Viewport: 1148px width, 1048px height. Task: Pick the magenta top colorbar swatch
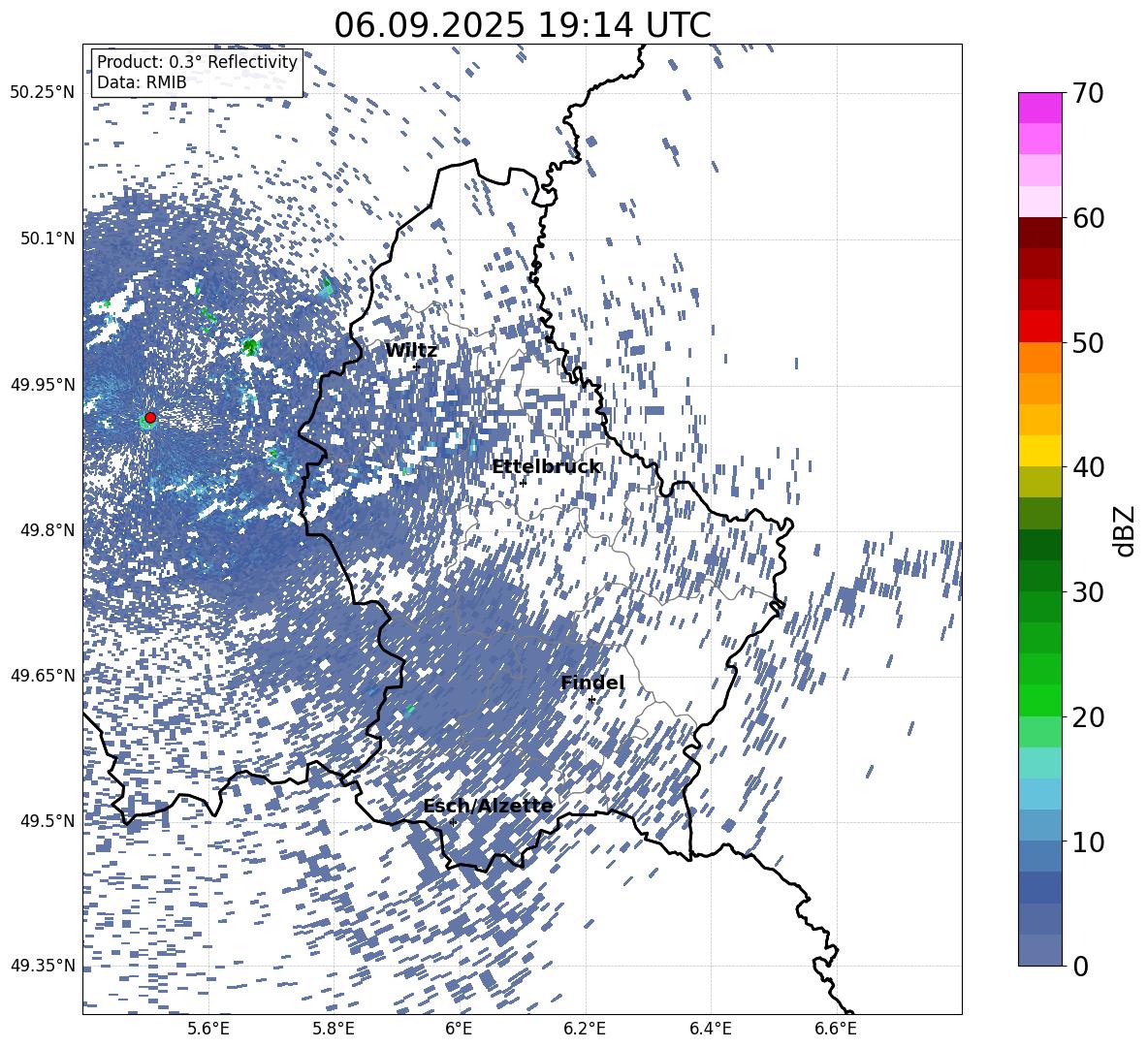point(1039,108)
